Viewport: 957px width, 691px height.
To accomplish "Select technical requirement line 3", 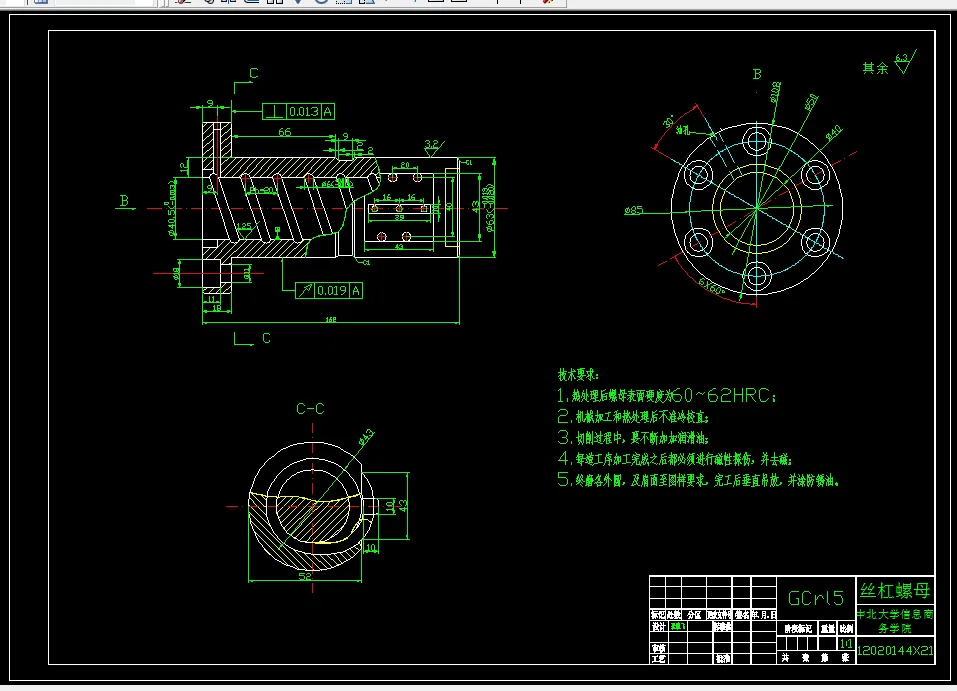I will tap(633, 438).
